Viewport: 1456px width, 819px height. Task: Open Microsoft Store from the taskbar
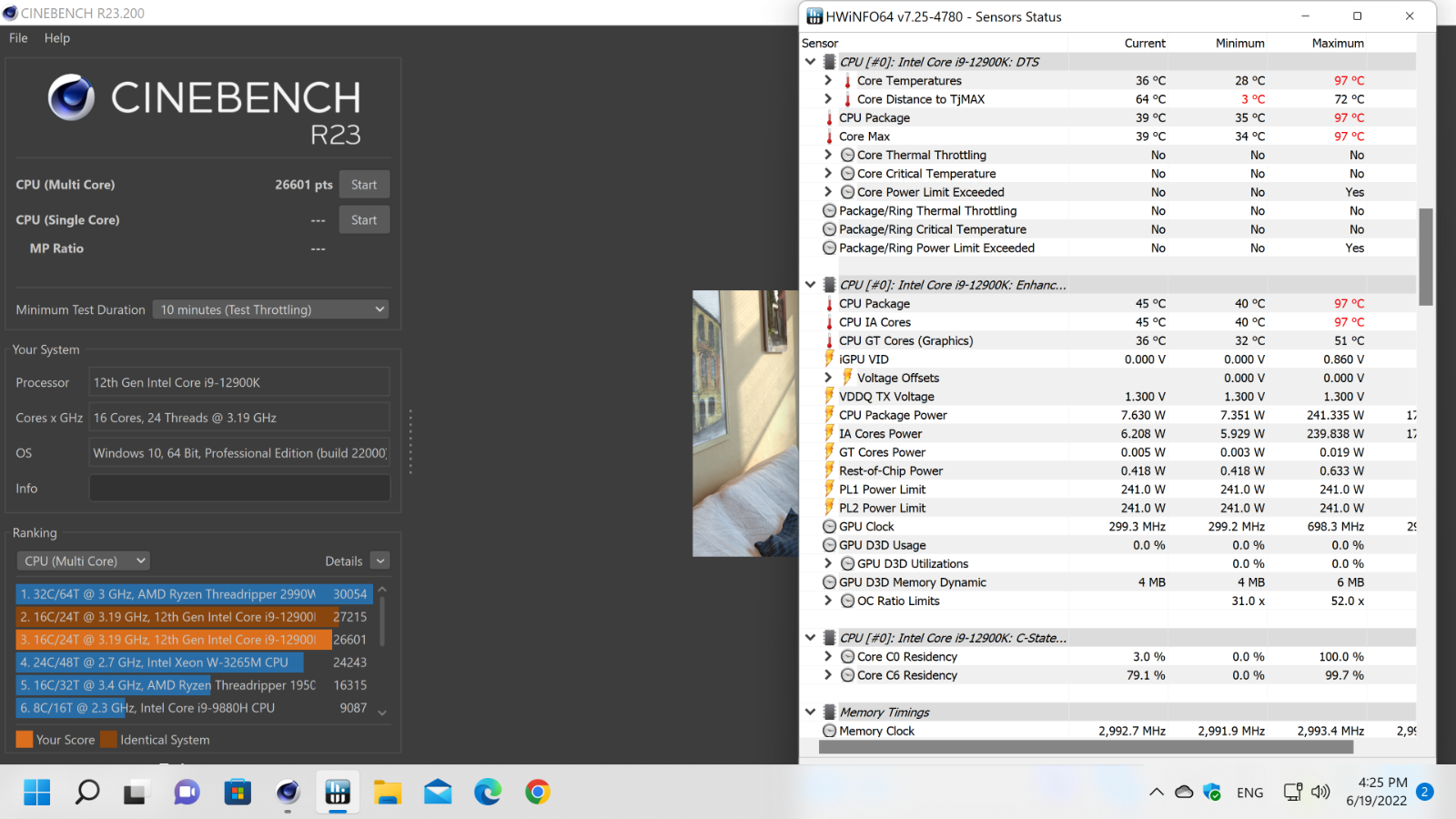click(238, 793)
